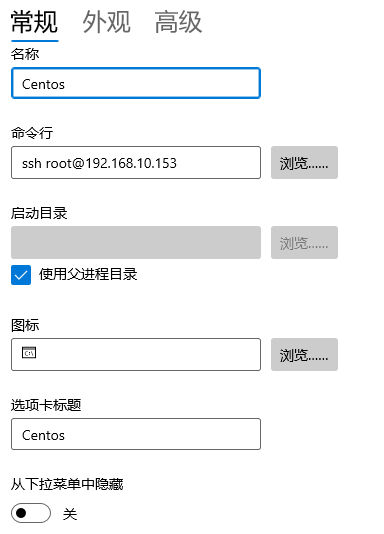The height and width of the screenshot is (534, 384).
Task: Browse for an icon with 图标 浏览 button
Action: (304, 355)
